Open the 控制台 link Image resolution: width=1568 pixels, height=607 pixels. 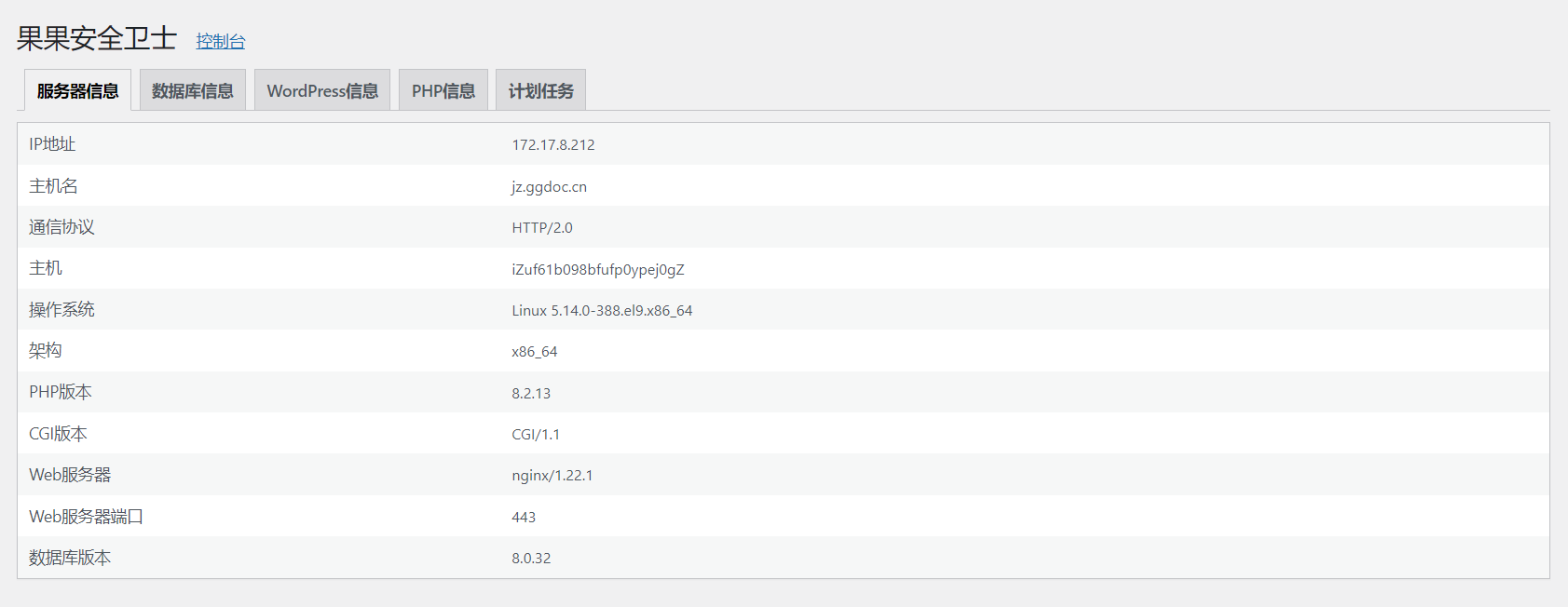221,41
